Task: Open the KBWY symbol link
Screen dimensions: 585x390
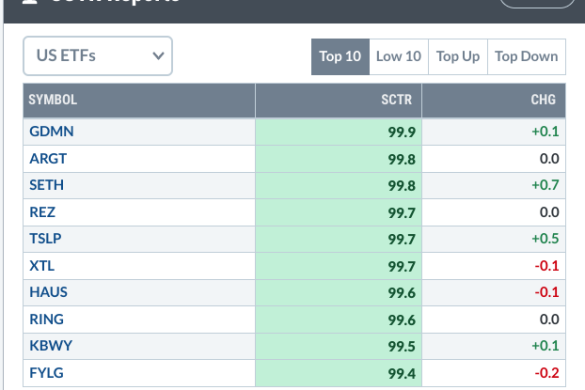Action: [x=51, y=346]
